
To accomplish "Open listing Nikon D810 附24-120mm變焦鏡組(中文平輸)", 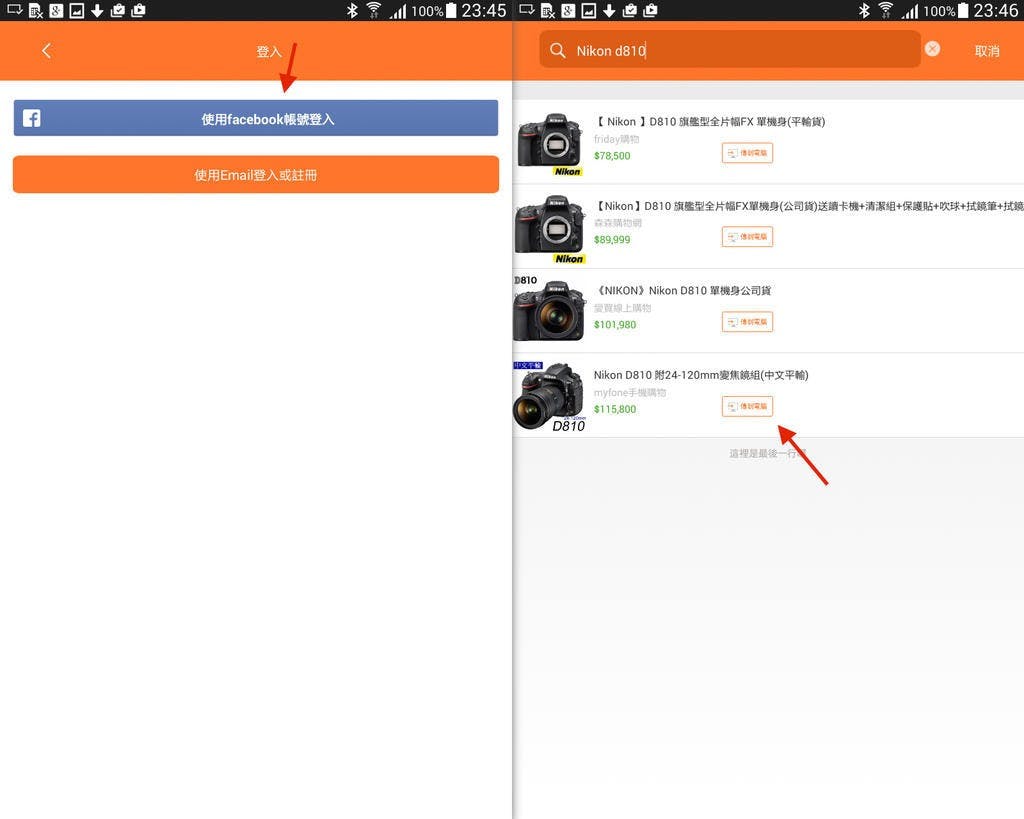I will point(701,375).
